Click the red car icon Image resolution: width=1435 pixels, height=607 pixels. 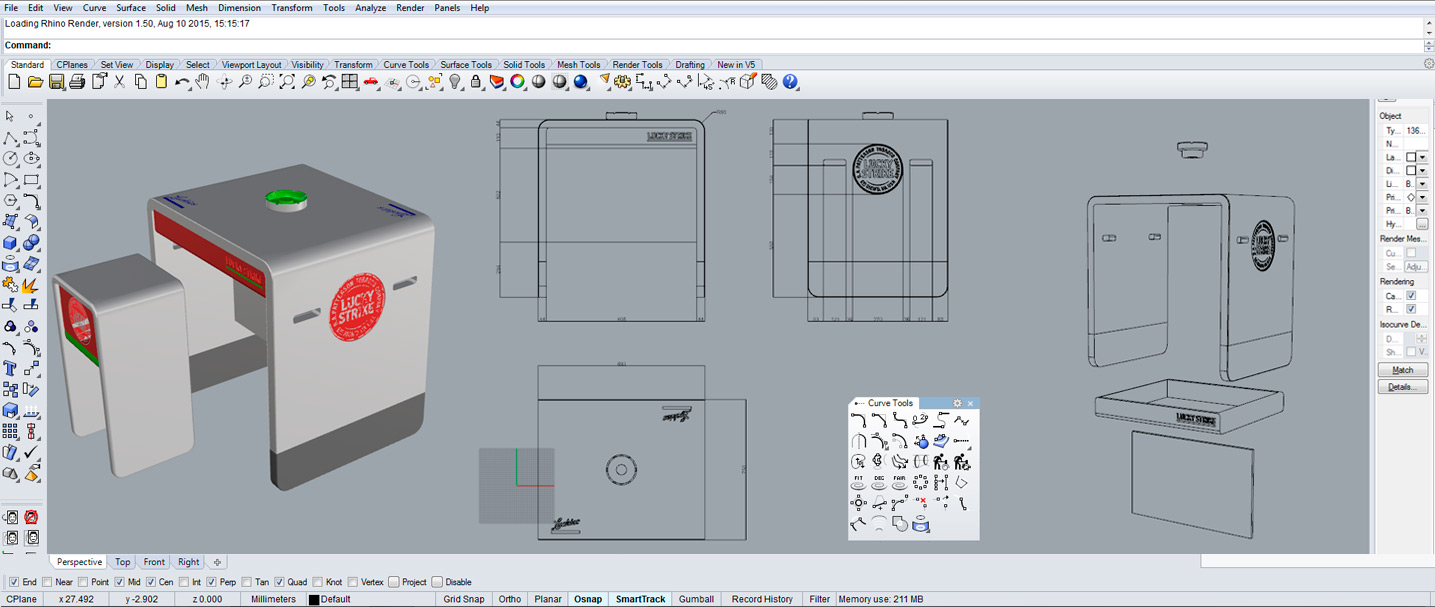371,82
